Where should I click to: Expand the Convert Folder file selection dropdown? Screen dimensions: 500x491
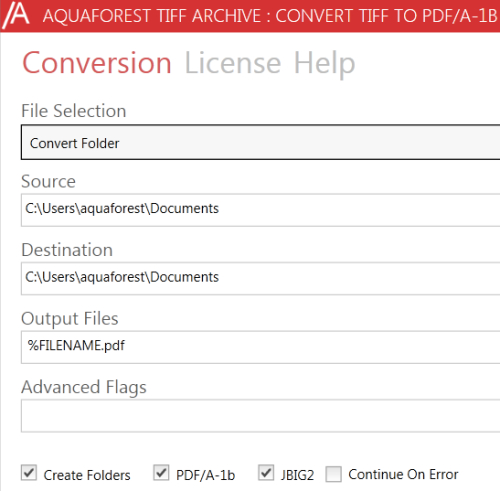point(260,142)
